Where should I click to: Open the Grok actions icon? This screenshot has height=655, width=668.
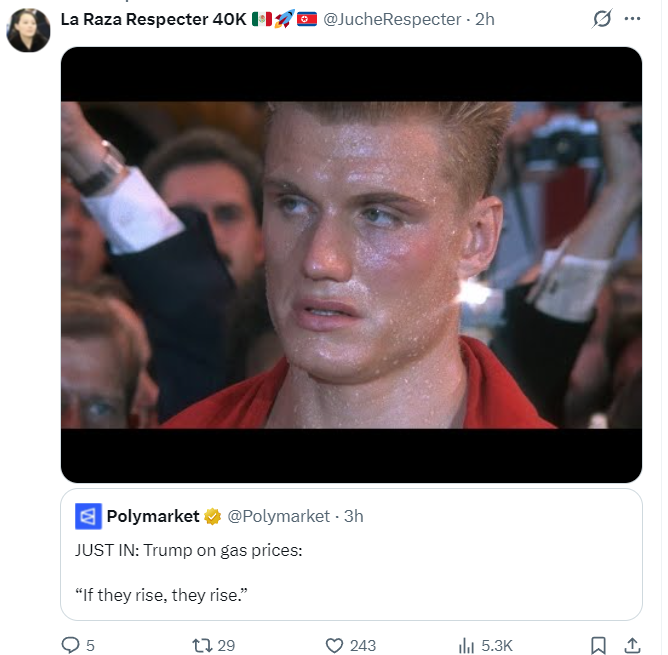pyautogui.click(x=602, y=19)
